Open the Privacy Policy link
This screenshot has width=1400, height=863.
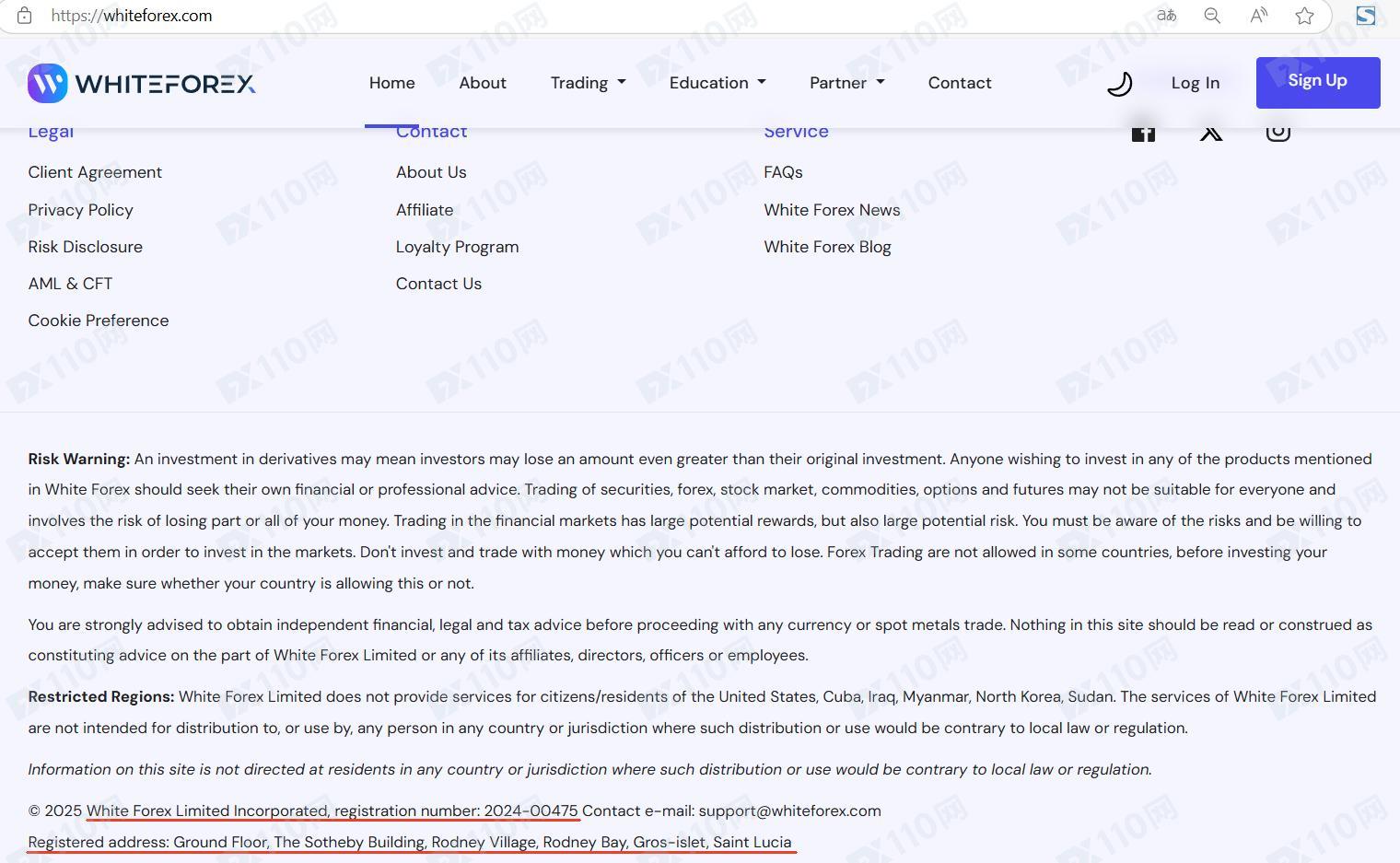coord(80,210)
